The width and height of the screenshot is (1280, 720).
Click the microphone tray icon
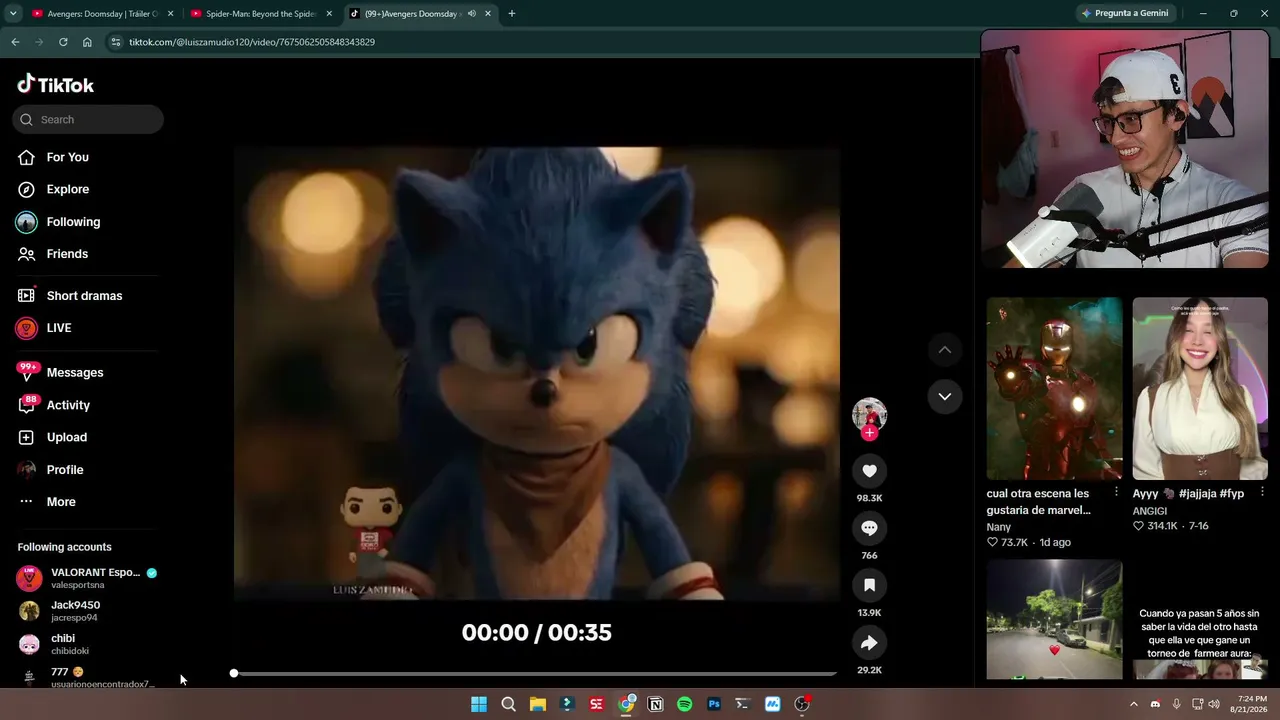pyautogui.click(x=1177, y=704)
